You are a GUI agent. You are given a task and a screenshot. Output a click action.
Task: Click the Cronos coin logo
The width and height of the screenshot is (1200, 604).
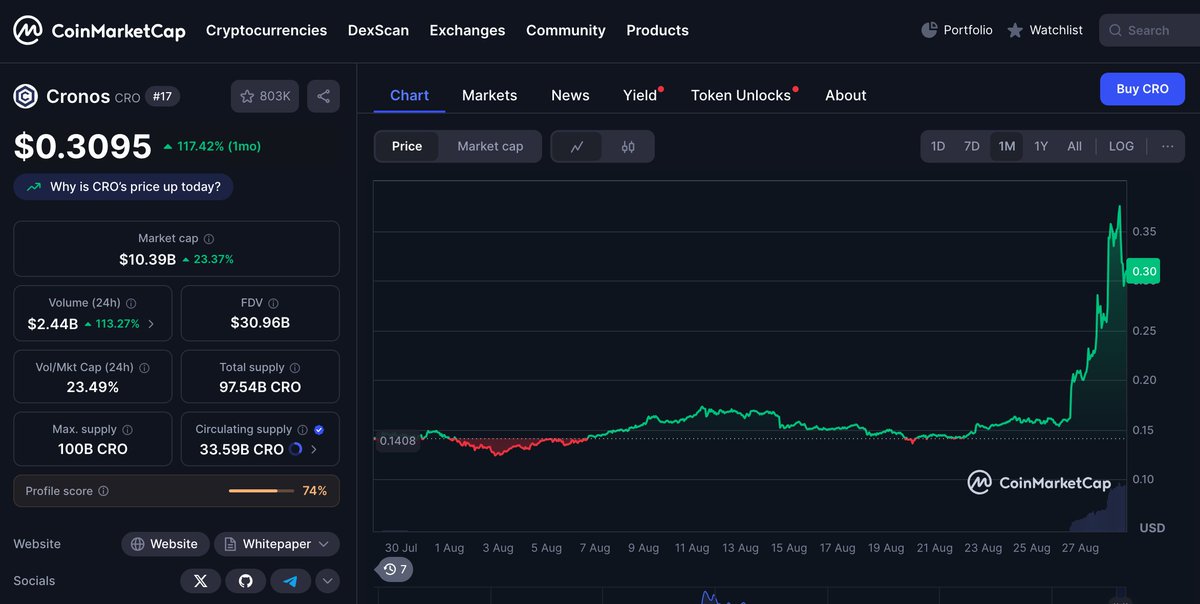pos(25,96)
